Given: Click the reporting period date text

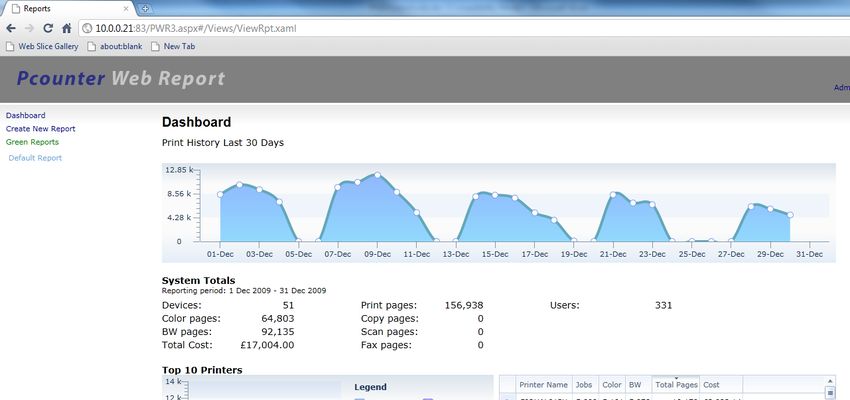Looking at the screenshot, I should coord(244,291).
